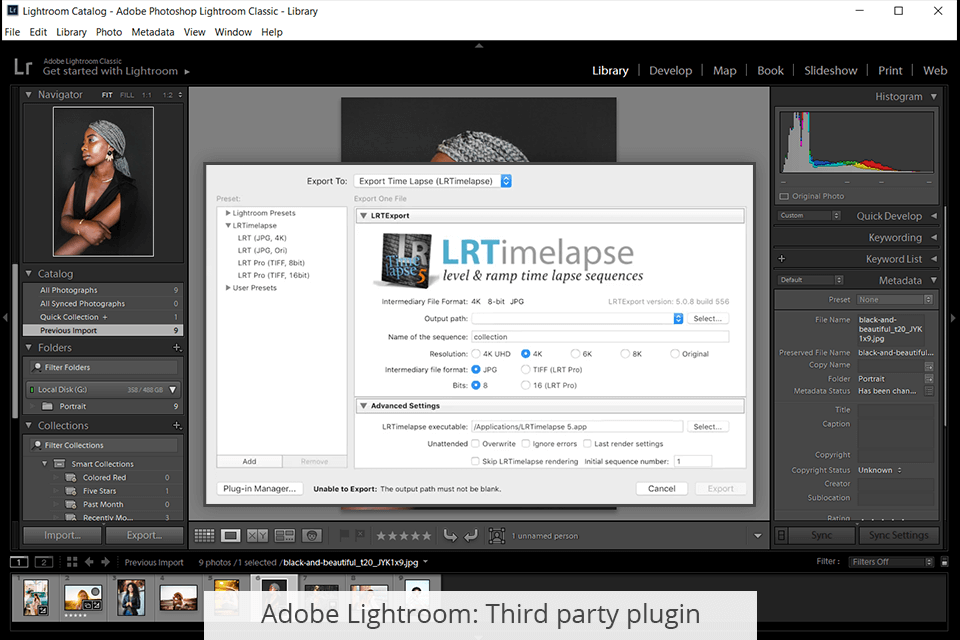
Task: Enable the Ignore errors checkbox
Action: pyautogui.click(x=525, y=443)
